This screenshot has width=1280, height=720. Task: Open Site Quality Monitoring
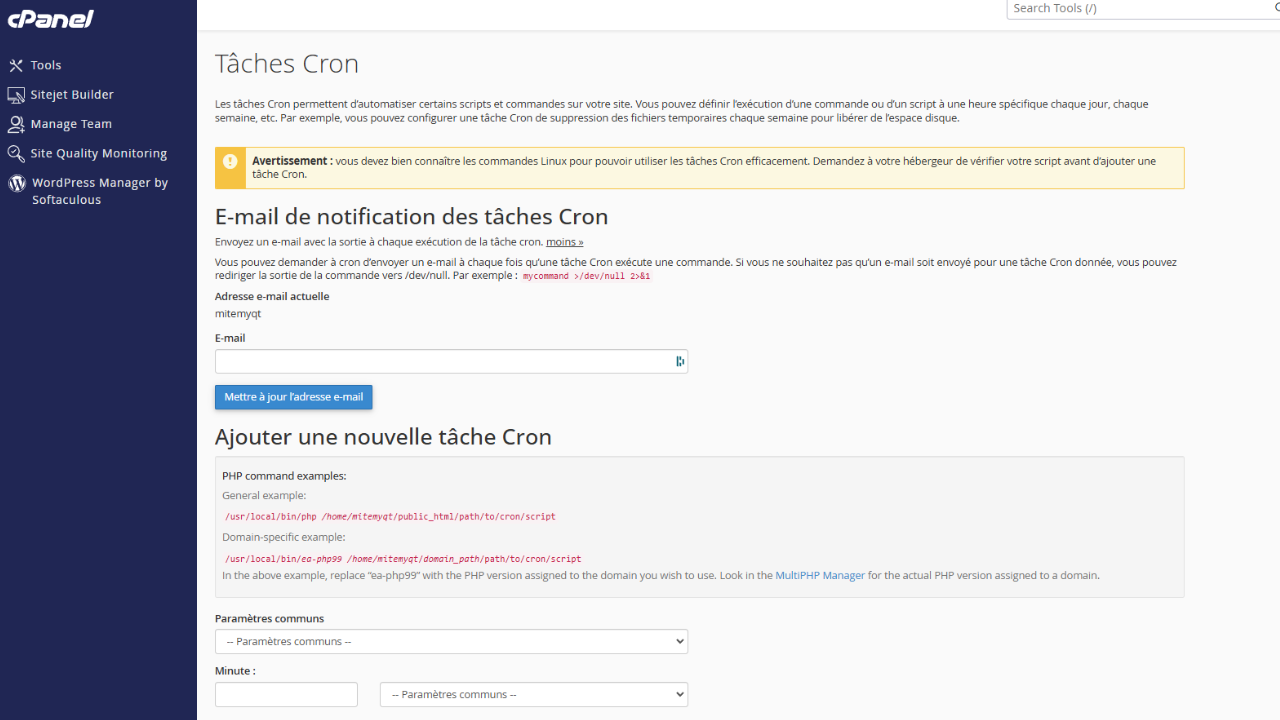[99, 153]
